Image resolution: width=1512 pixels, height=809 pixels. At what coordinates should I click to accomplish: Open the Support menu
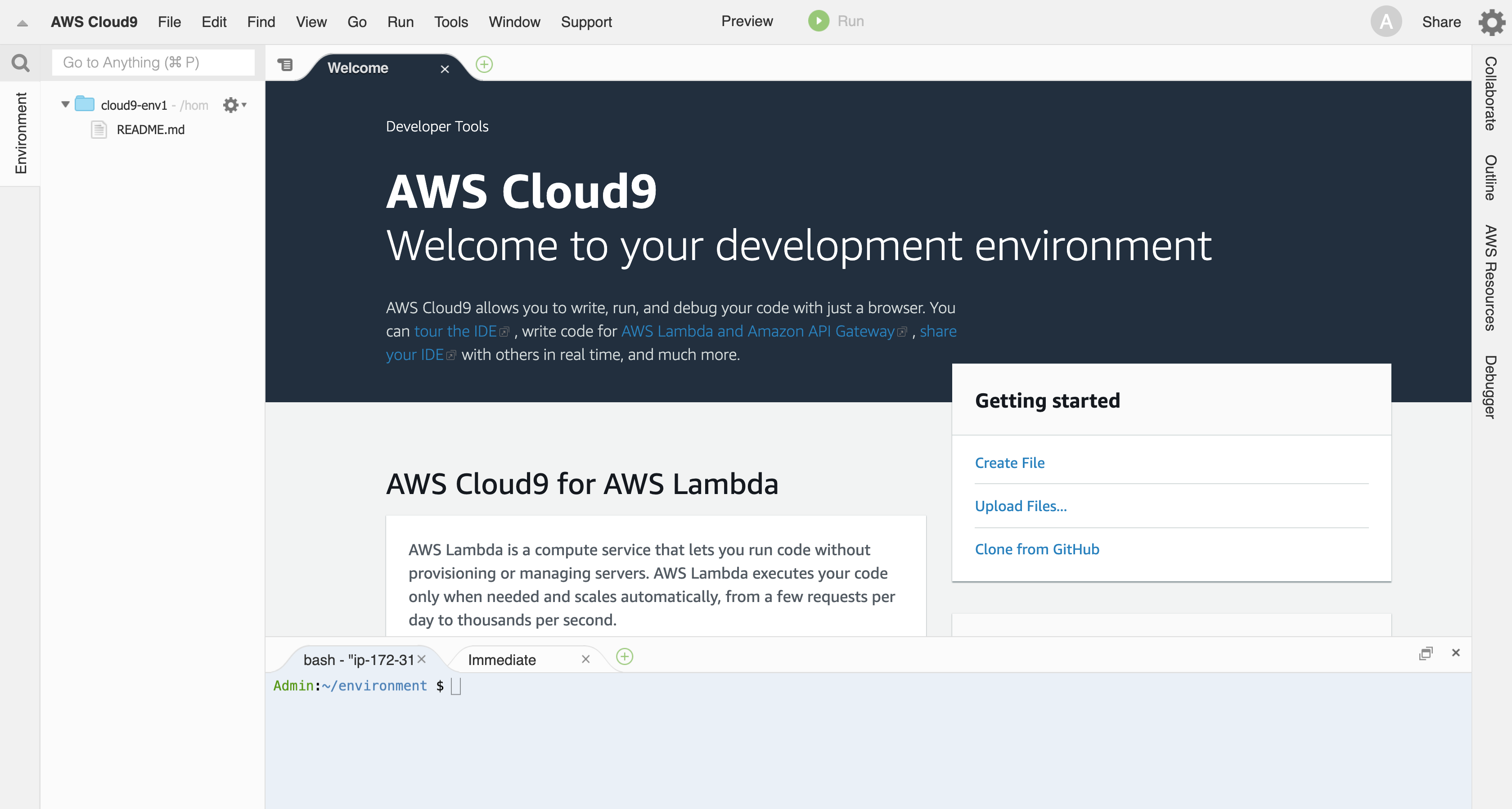(x=586, y=22)
